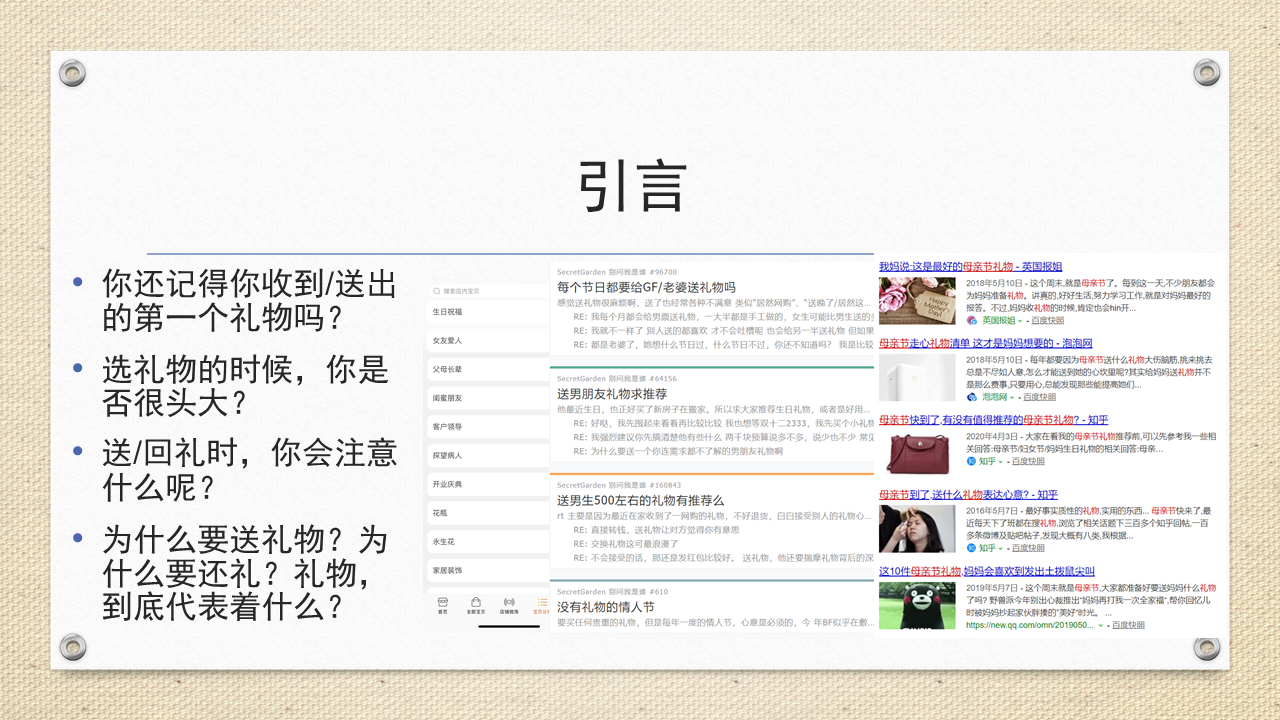Open the link 母亲节到了,送什么礼物表达心意
Screen dimensions: 1280x720
[x=968, y=494]
